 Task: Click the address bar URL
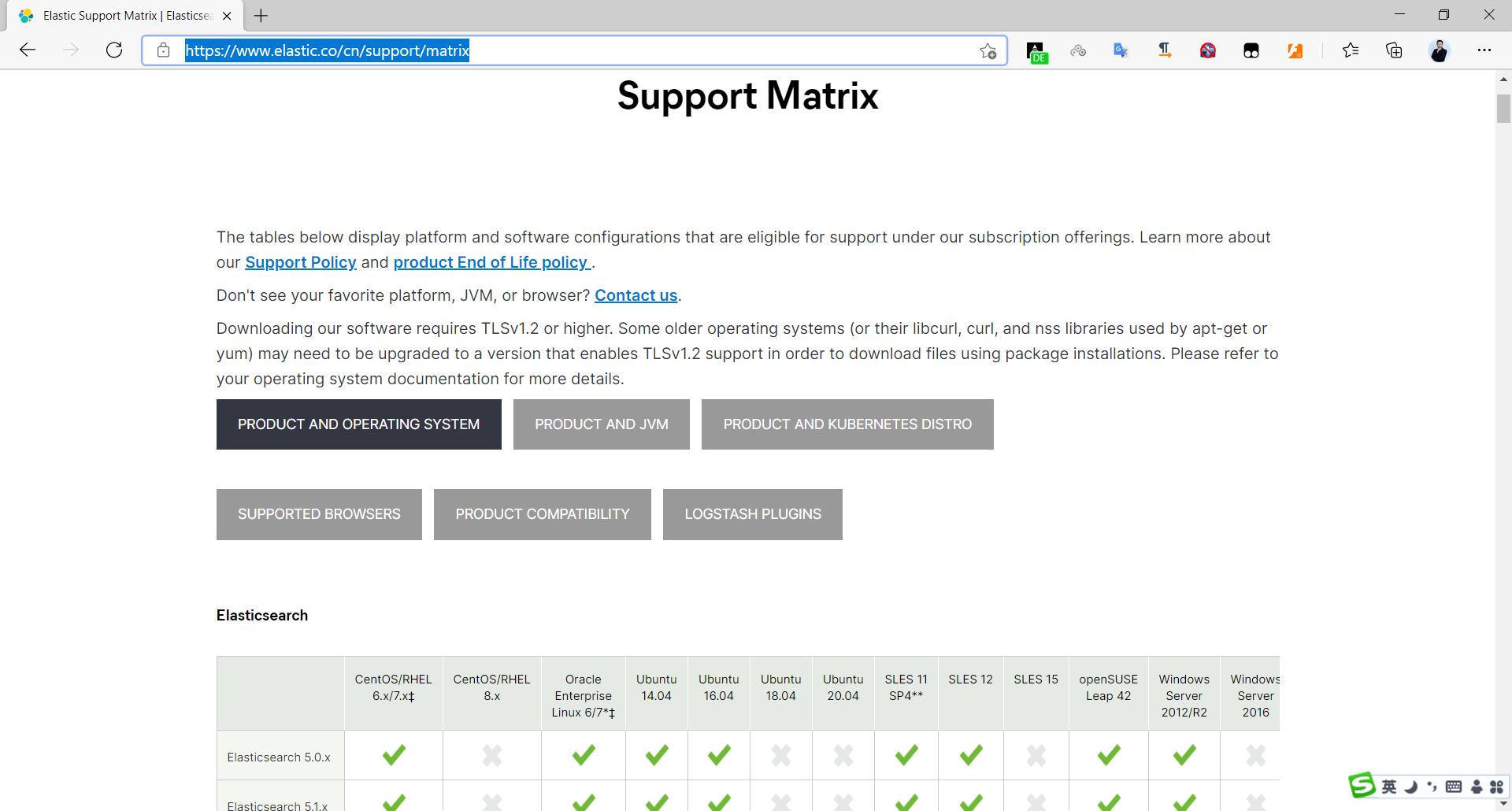point(327,50)
